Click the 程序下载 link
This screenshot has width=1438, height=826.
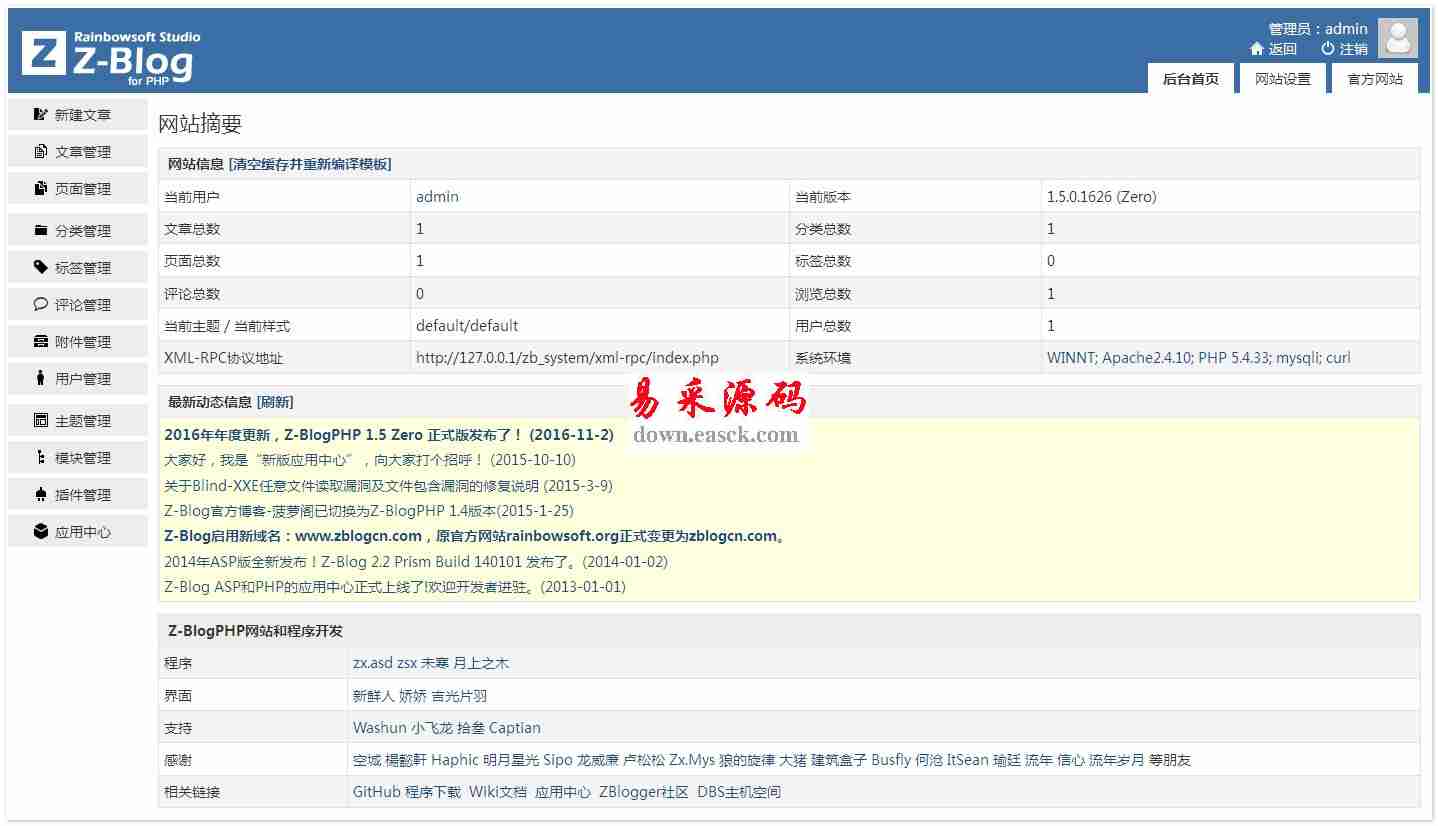433,792
